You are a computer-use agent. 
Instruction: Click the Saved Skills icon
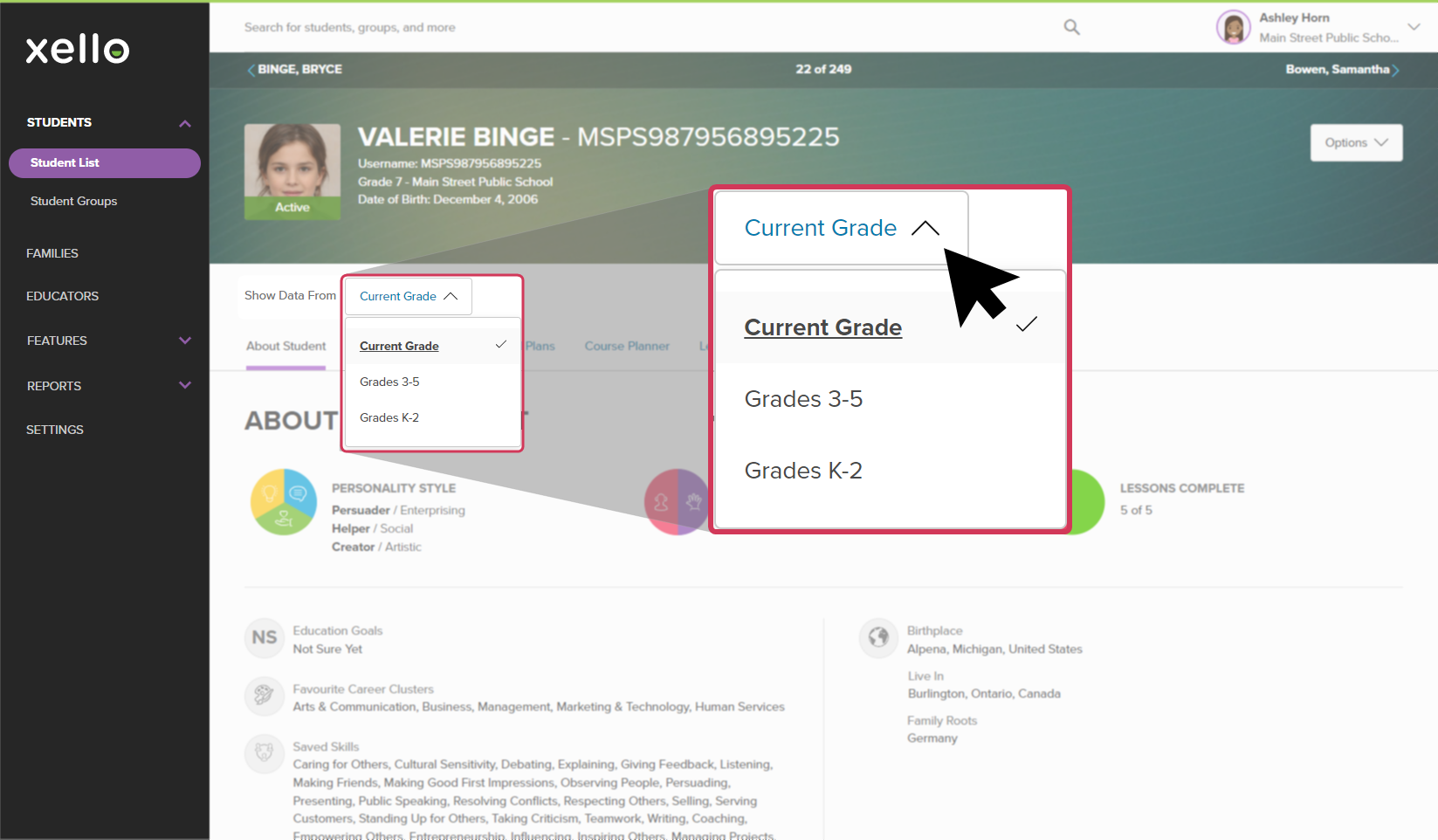tap(265, 753)
